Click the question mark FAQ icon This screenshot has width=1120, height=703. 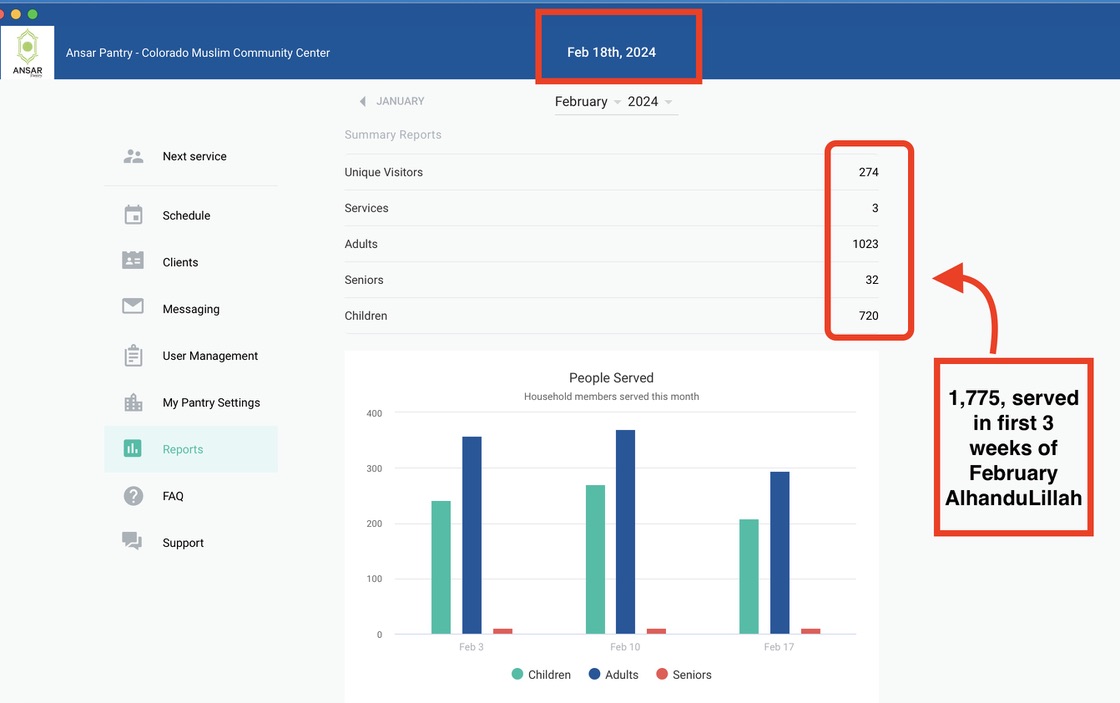133,496
